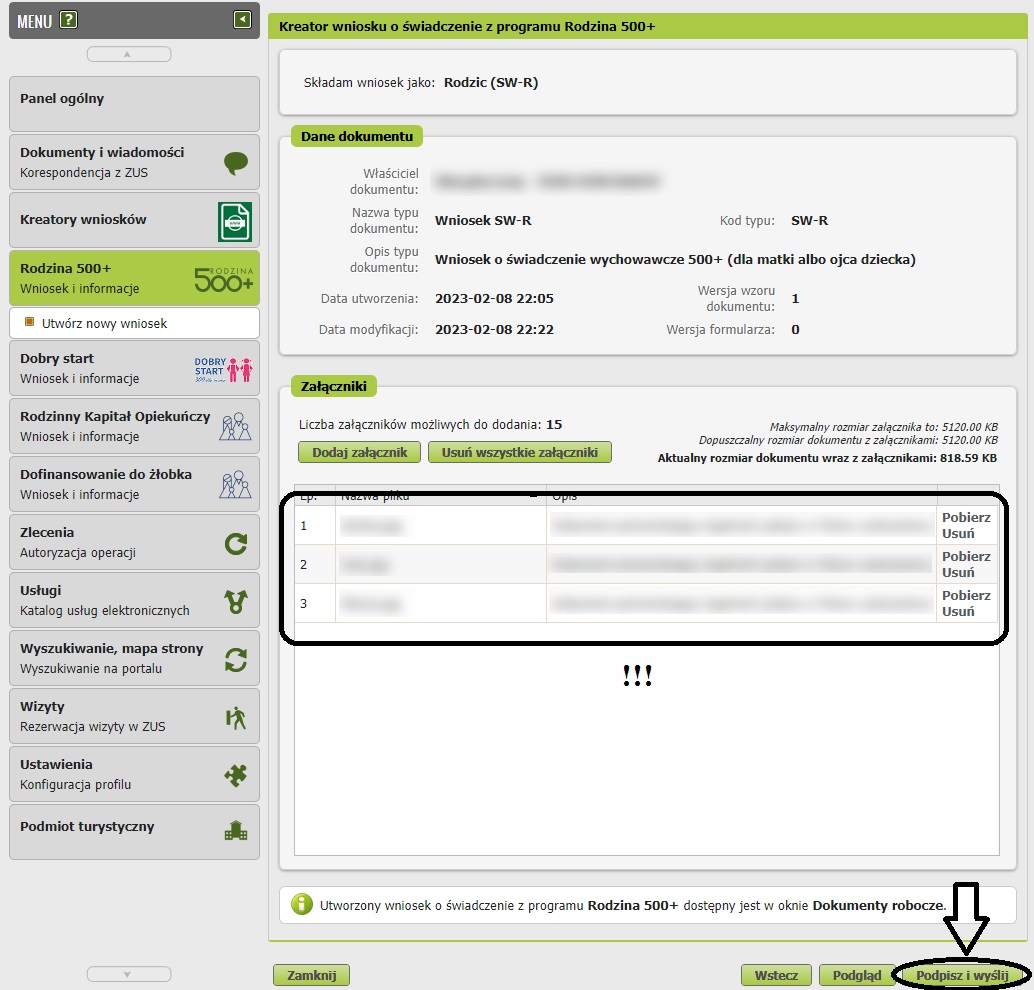This screenshot has height=990, width=1034.
Task: Click the Podpisz i wyślij button
Action: (x=962, y=975)
